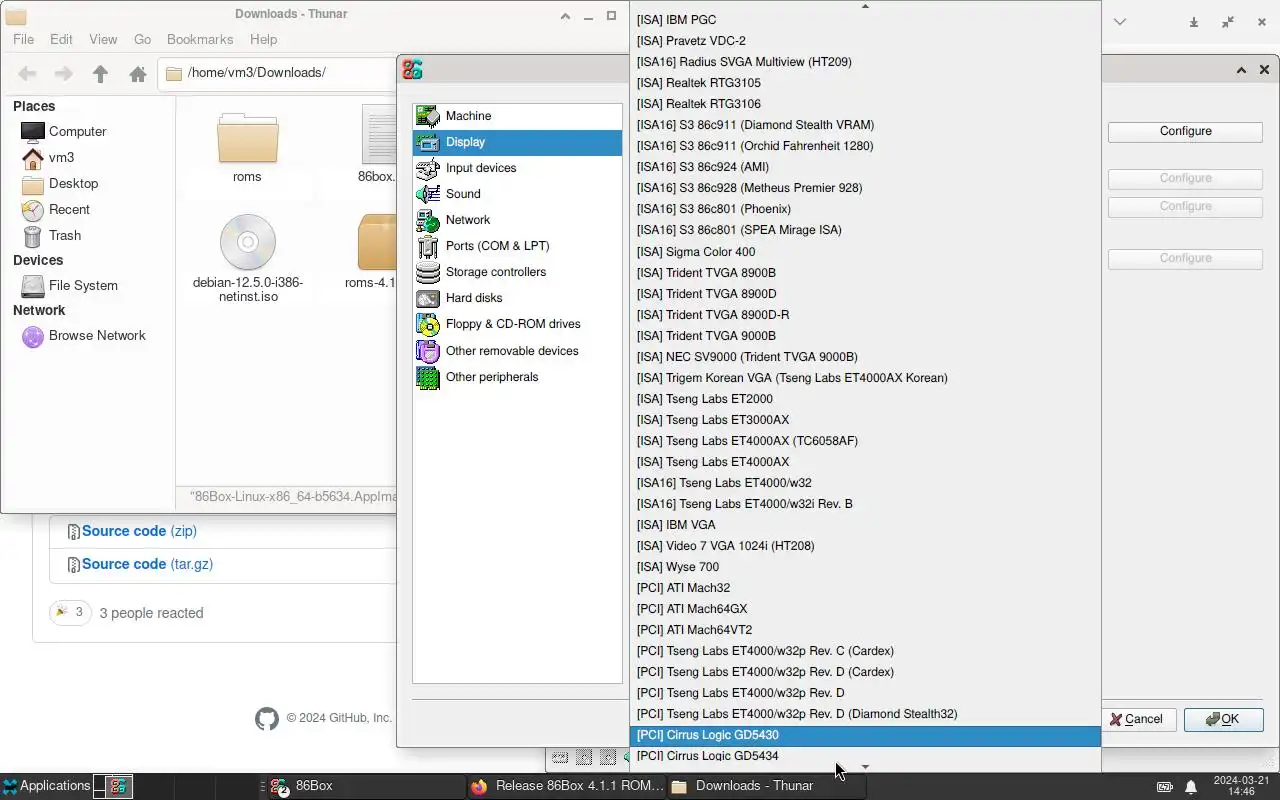Open the Applications menu in the panel
Image resolution: width=1280 pixels, height=800 pixels.
pos(46,786)
